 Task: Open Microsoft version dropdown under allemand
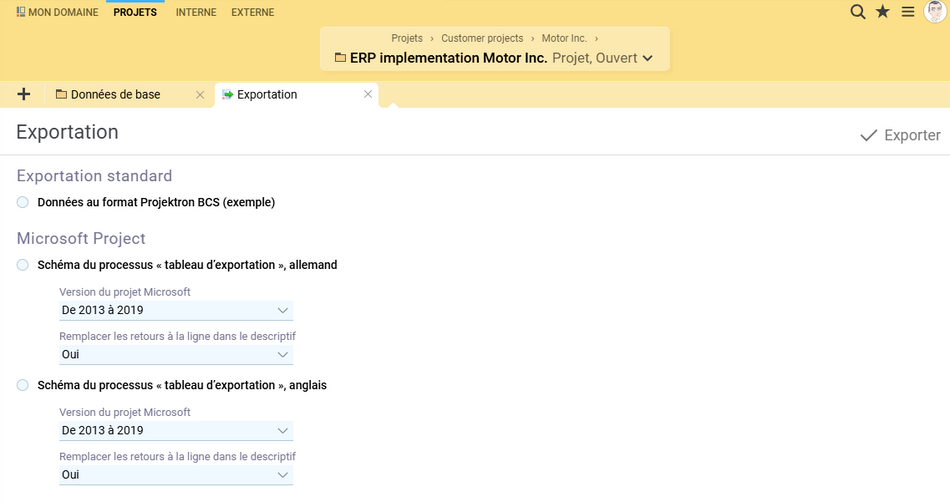pyautogui.click(x=176, y=310)
